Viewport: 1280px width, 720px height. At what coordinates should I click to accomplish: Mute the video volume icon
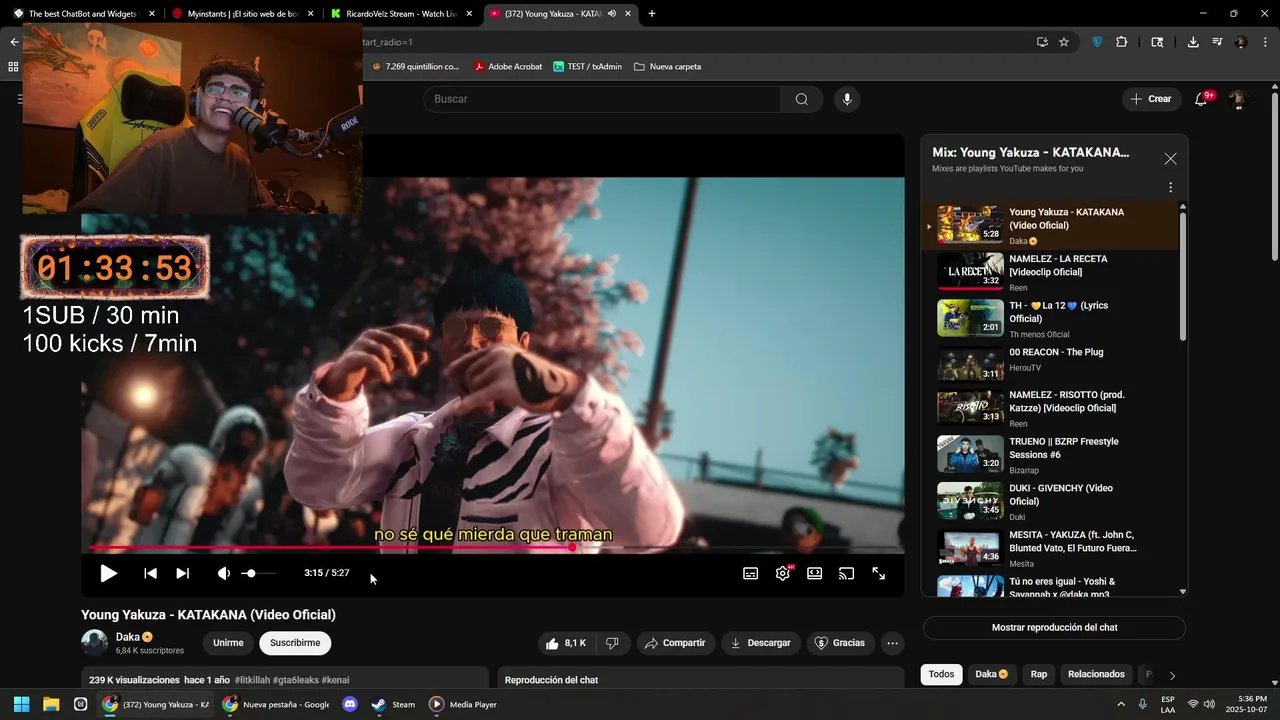tap(224, 573)
